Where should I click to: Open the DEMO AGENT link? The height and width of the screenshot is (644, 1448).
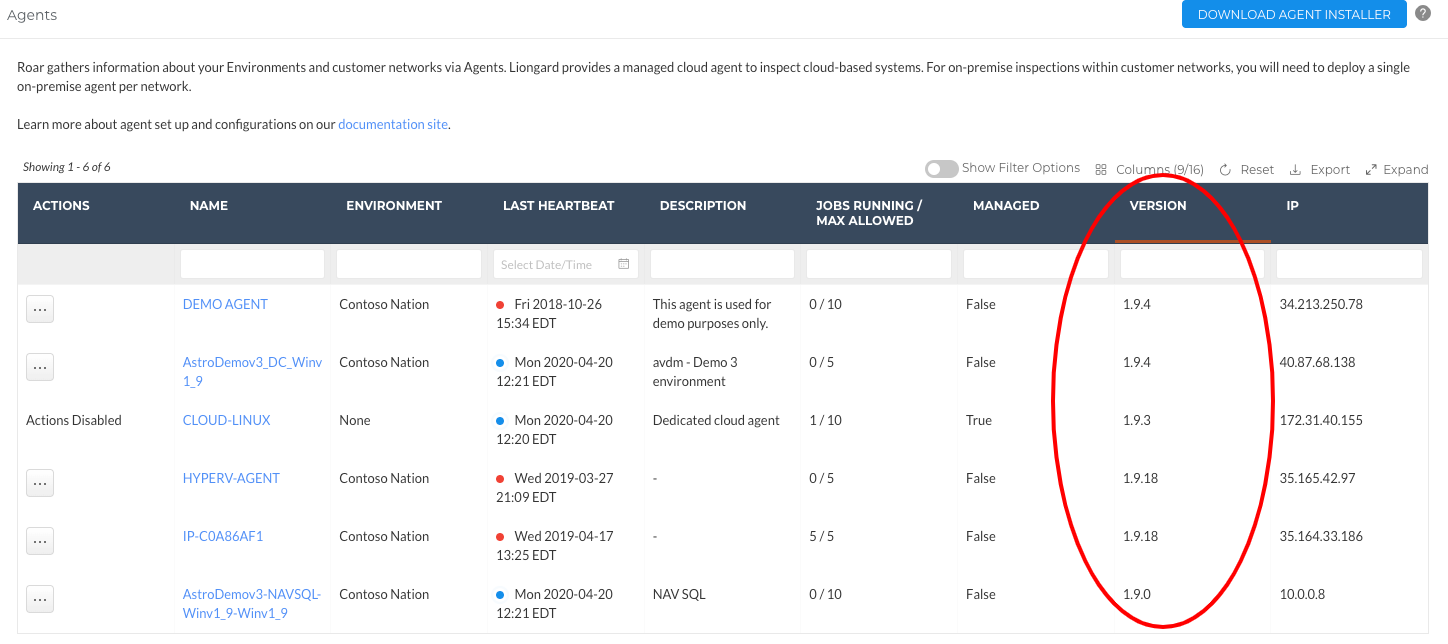tap(225, 304)
